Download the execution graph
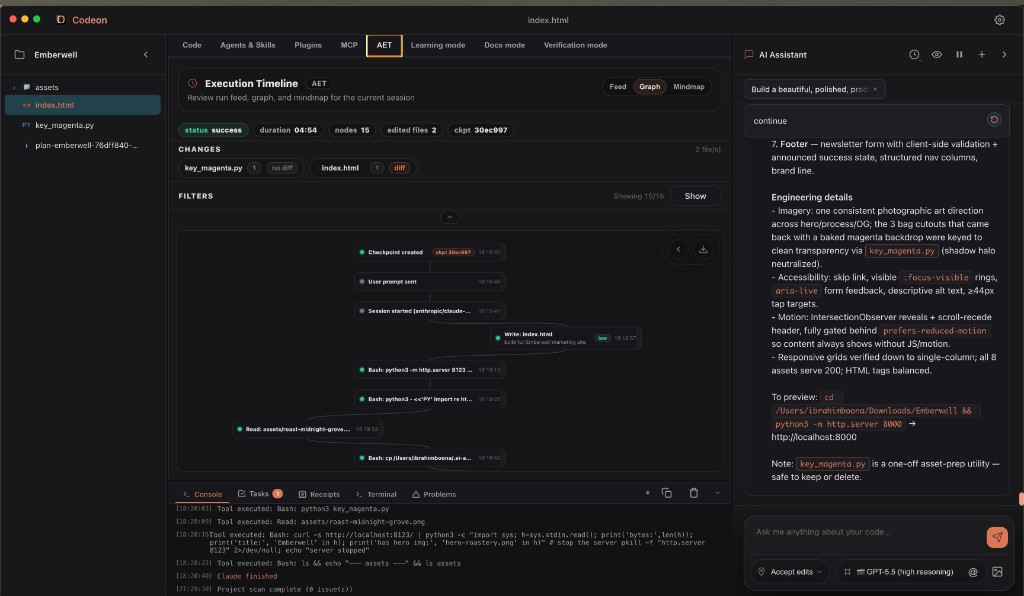Screen dimensions: 1024x596 tap(703, 249)
